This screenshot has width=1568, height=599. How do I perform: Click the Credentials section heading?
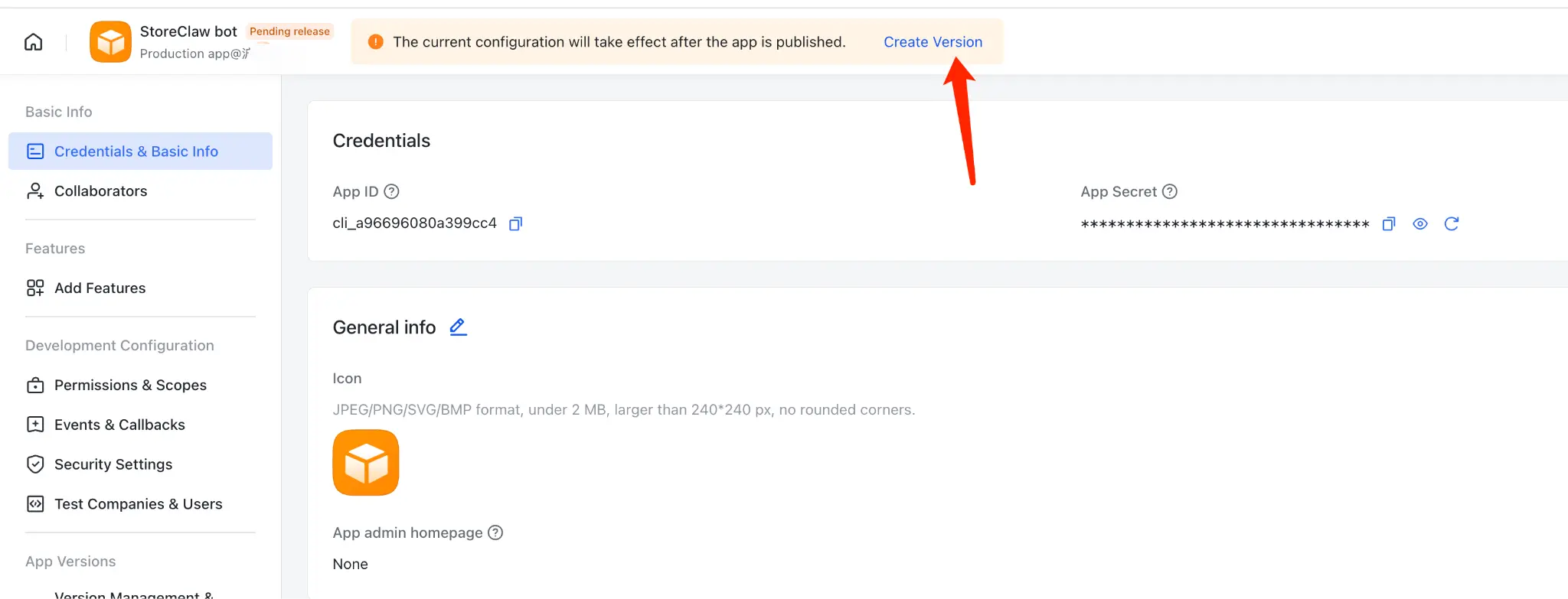(x=381, y=141)
